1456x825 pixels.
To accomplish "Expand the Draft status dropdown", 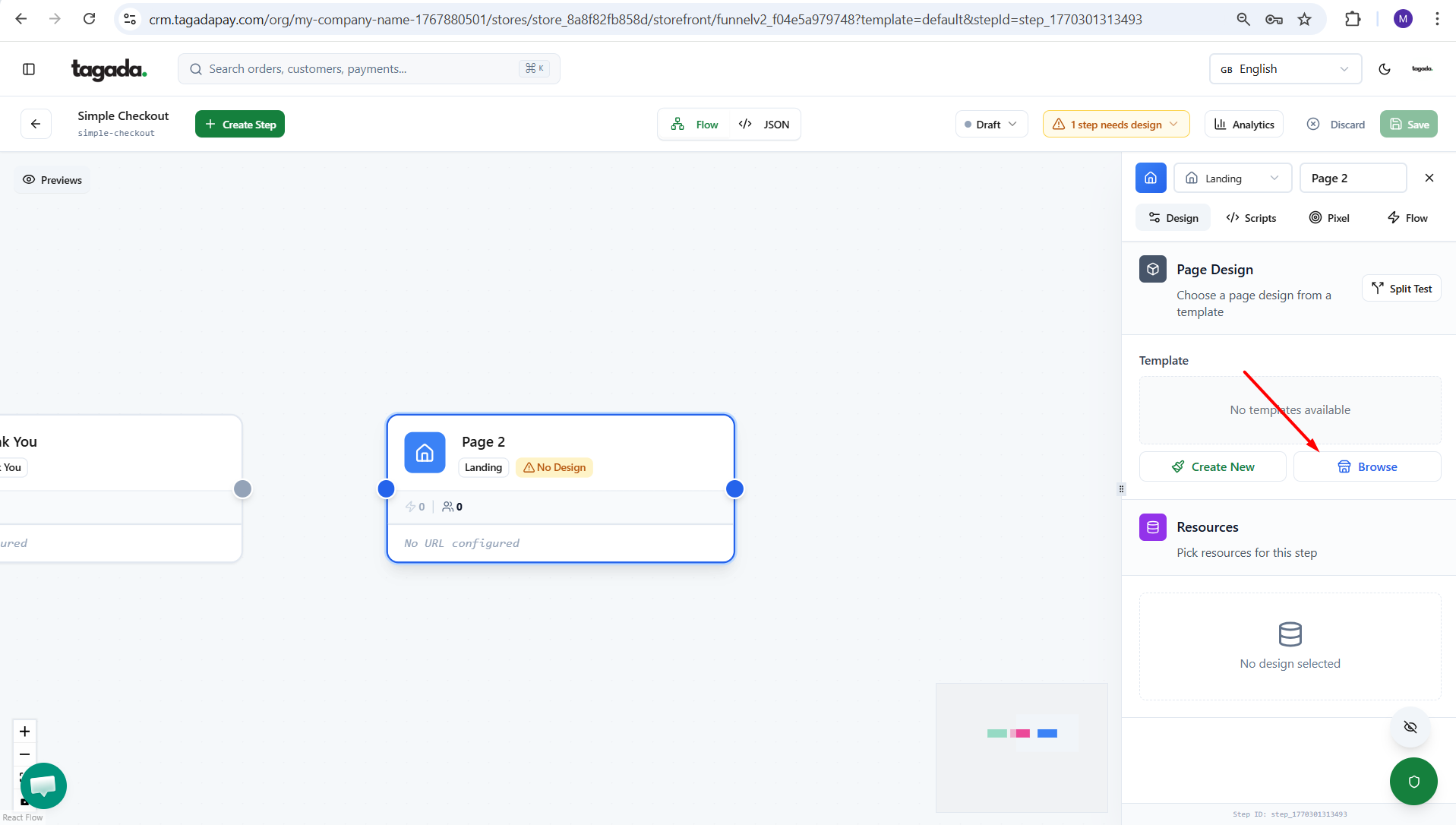I will tap(990, 125).
